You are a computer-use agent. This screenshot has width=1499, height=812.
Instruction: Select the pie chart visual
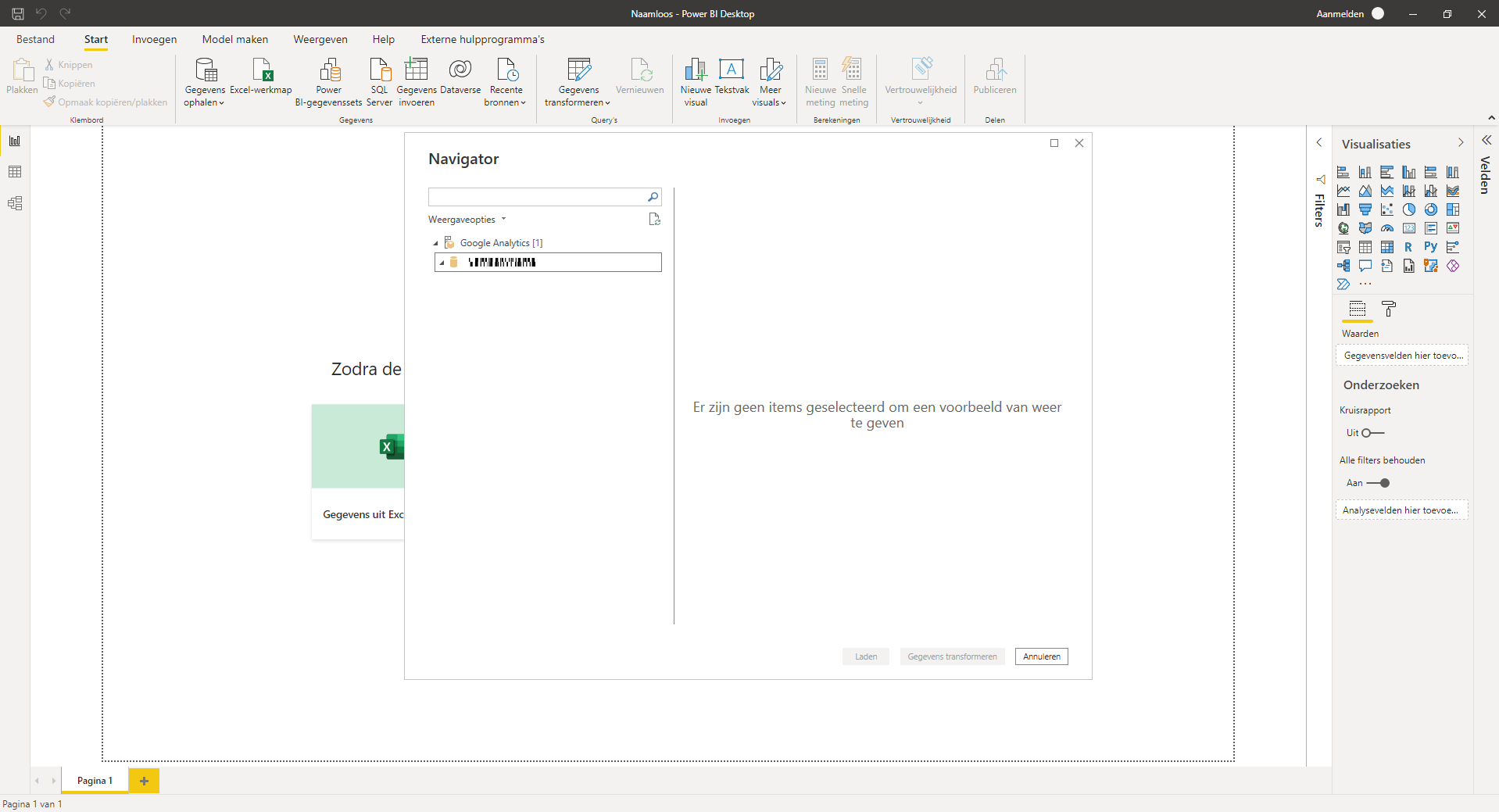(1409, 209)
